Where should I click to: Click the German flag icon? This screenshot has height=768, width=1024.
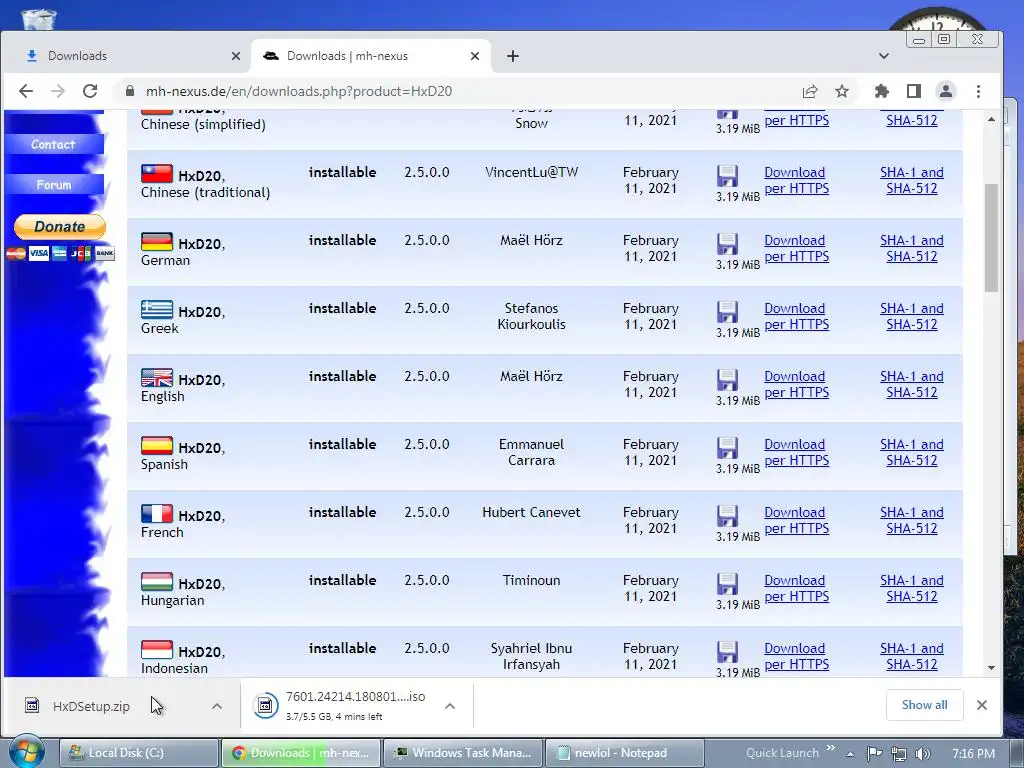157,242
